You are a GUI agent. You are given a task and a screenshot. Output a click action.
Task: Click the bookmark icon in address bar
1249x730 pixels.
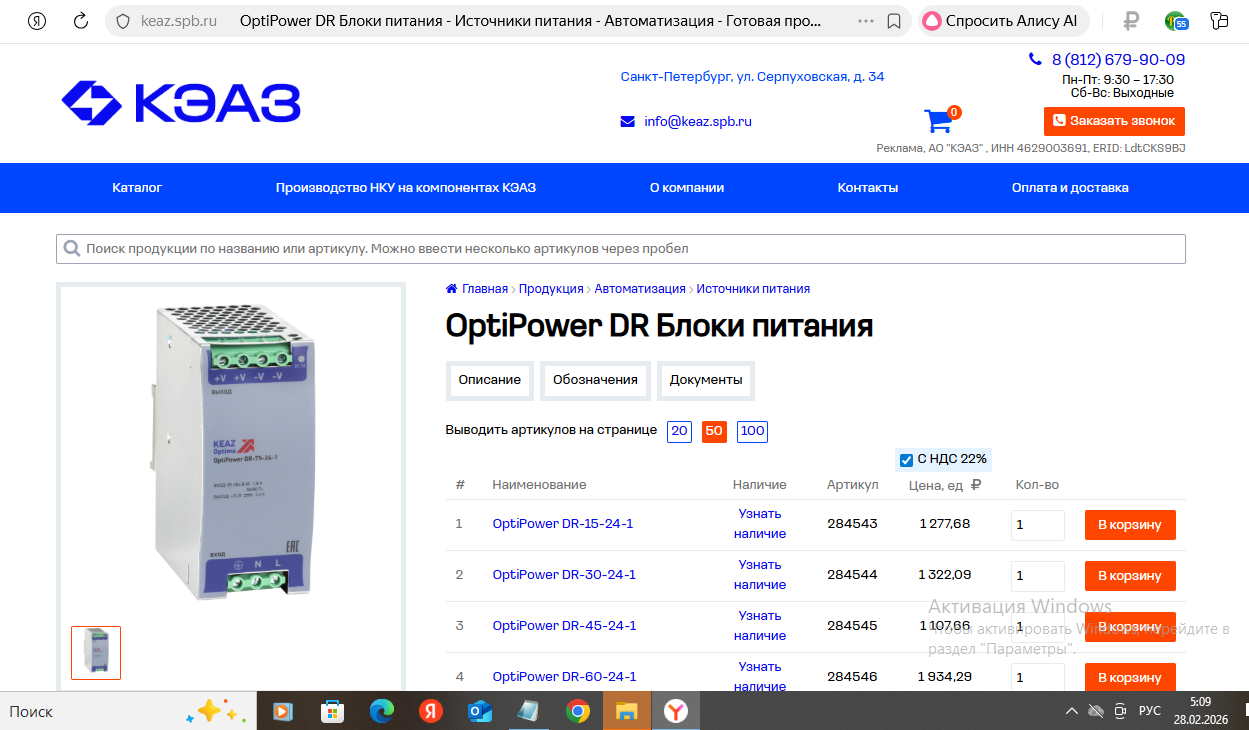(894, 21)
